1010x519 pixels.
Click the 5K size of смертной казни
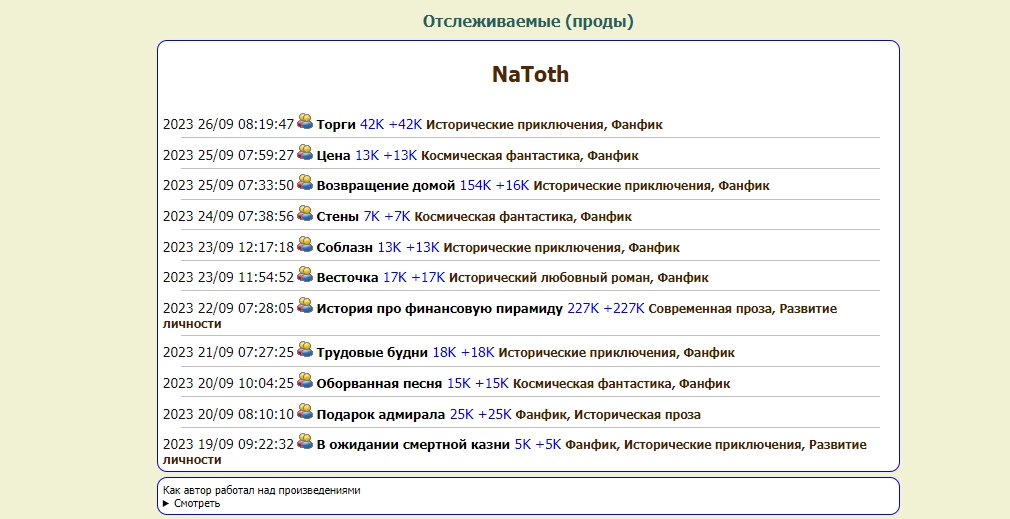[522, 444]
